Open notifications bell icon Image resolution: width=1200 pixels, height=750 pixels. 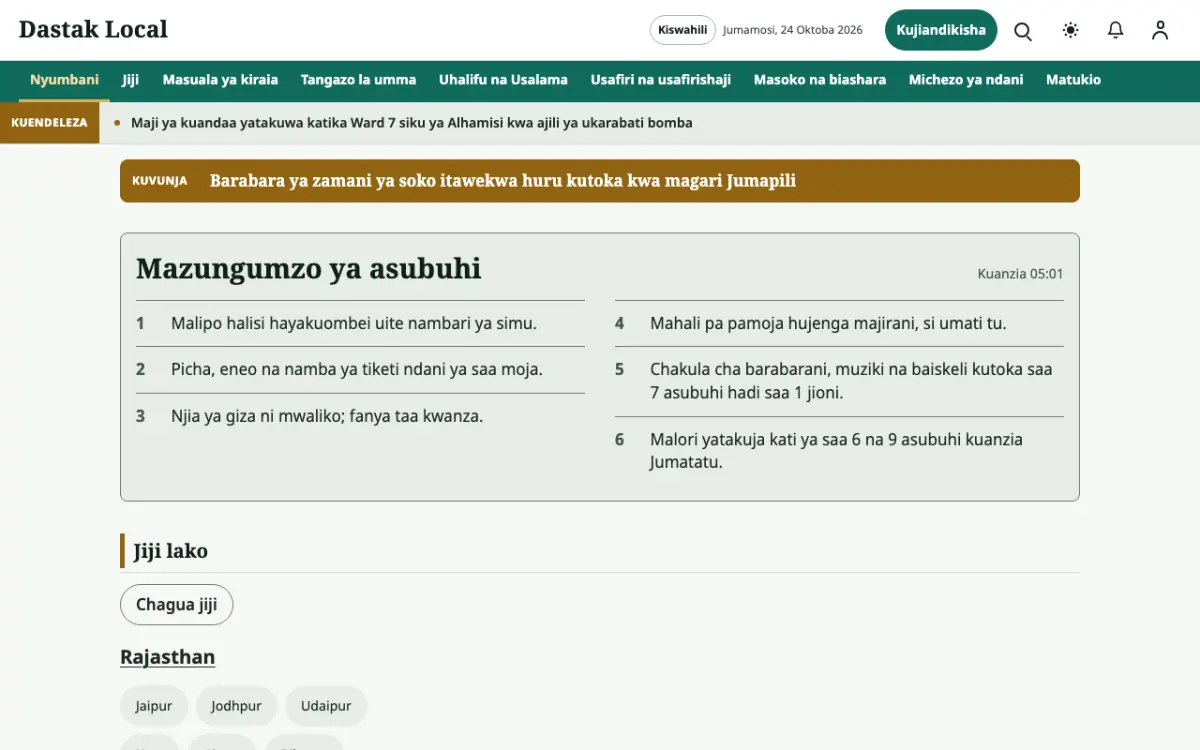(1116, 31)
